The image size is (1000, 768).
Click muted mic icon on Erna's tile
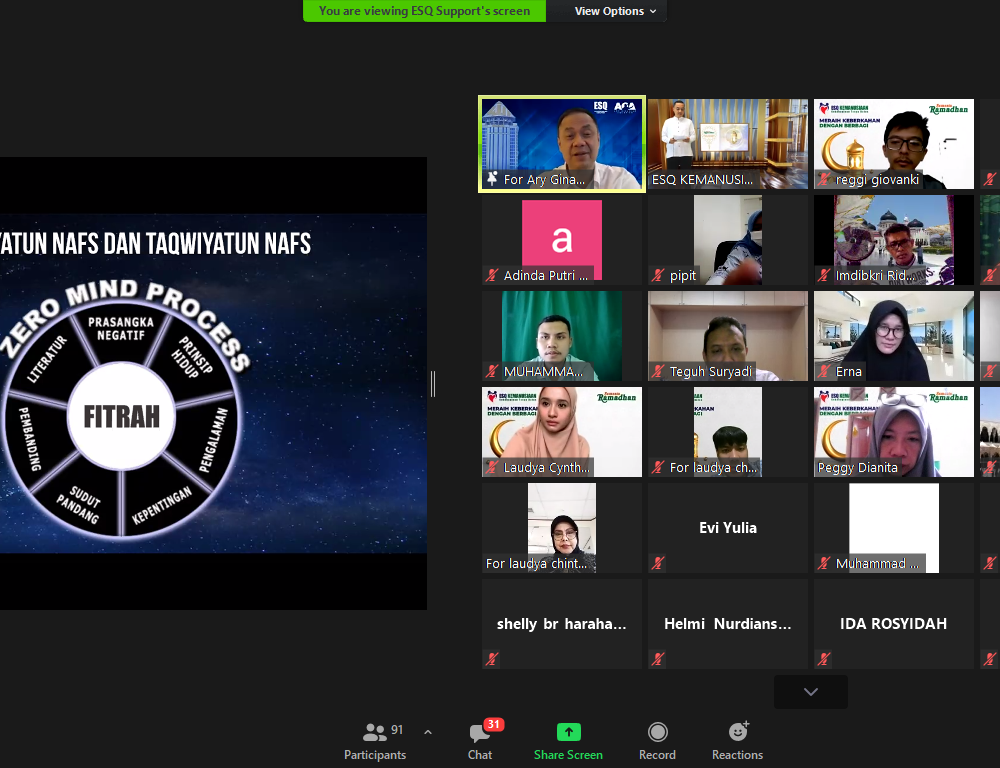824,371
